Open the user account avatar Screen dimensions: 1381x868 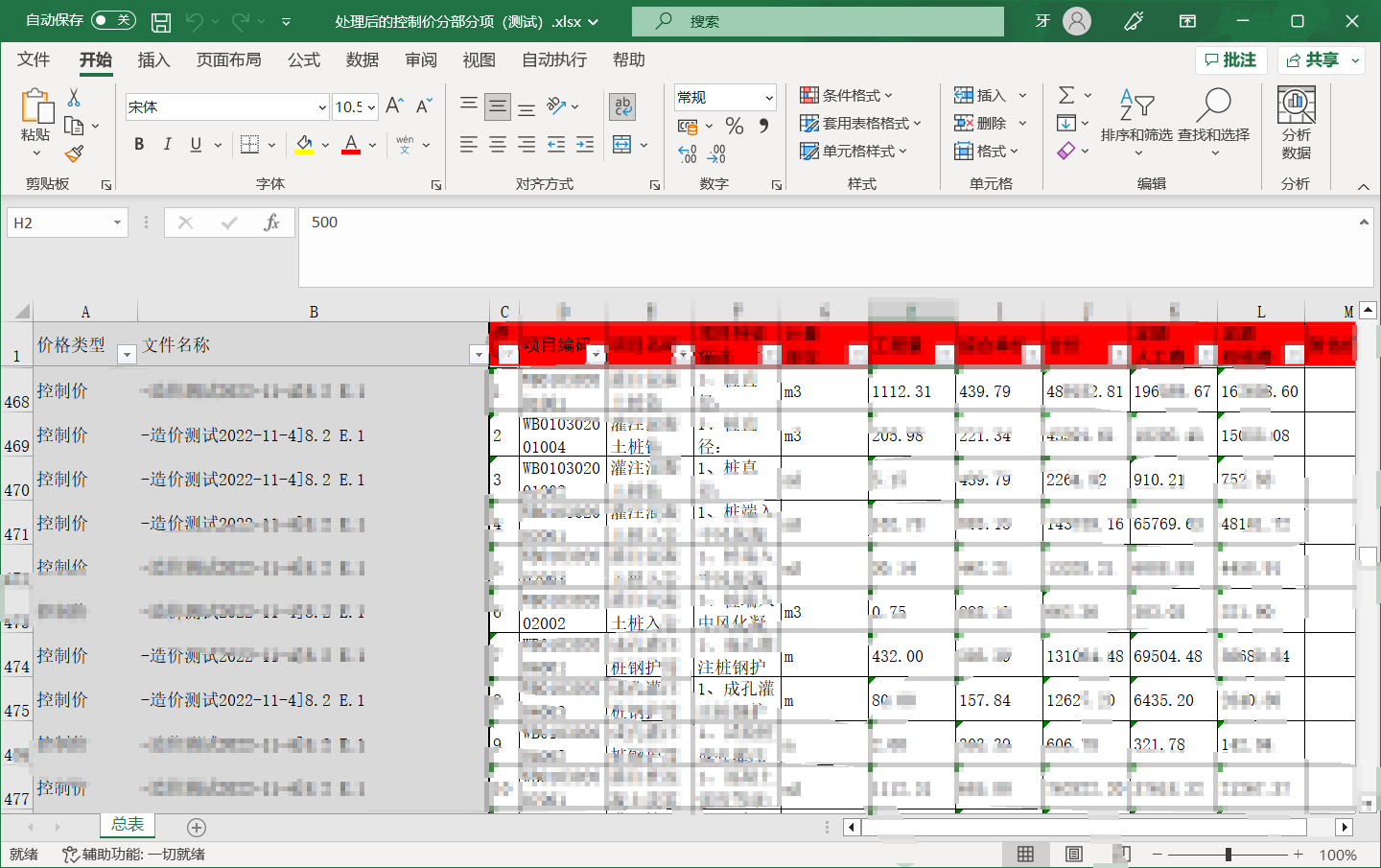(1077, 21)
